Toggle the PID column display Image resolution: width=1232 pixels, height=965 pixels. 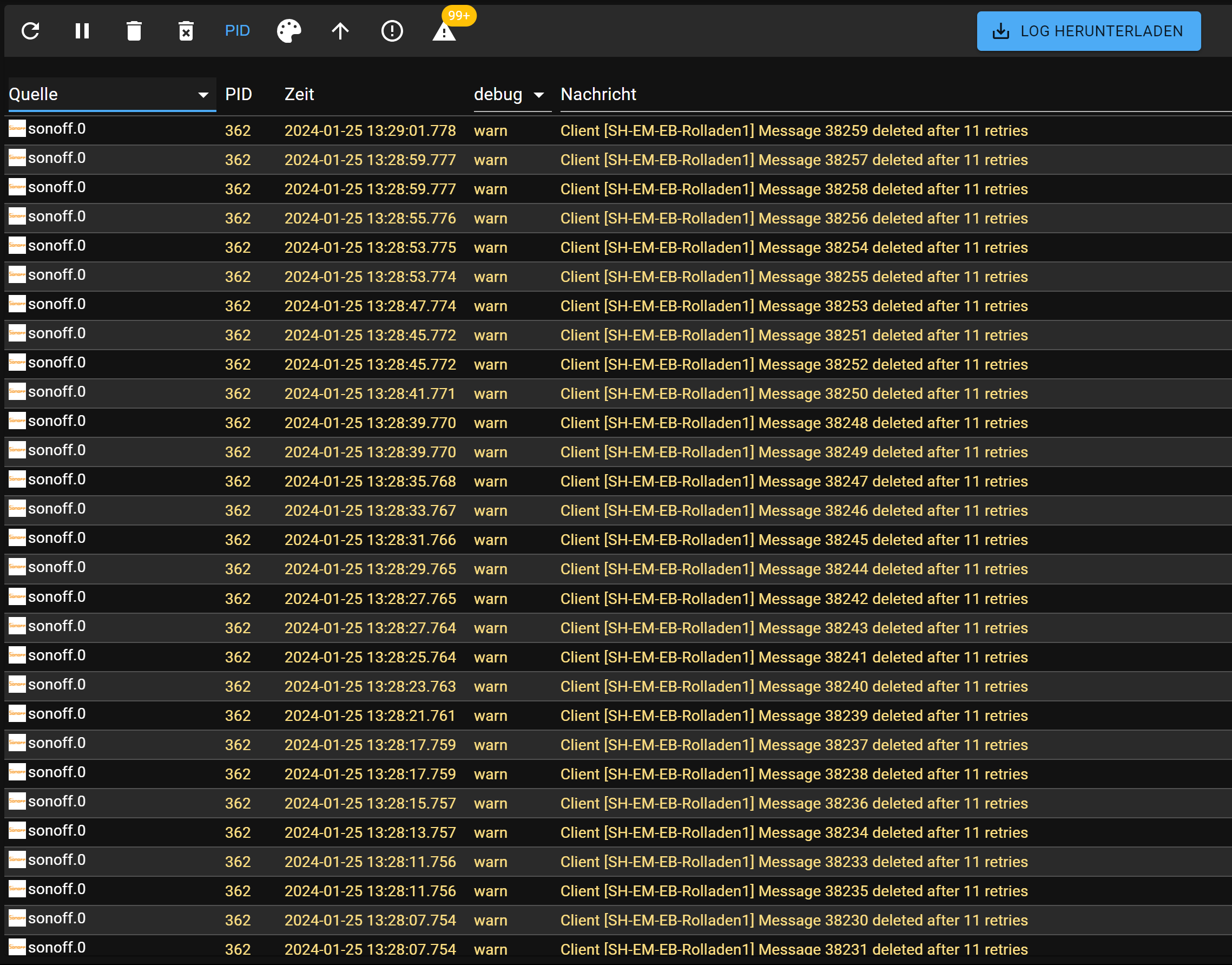coord(237,31)
